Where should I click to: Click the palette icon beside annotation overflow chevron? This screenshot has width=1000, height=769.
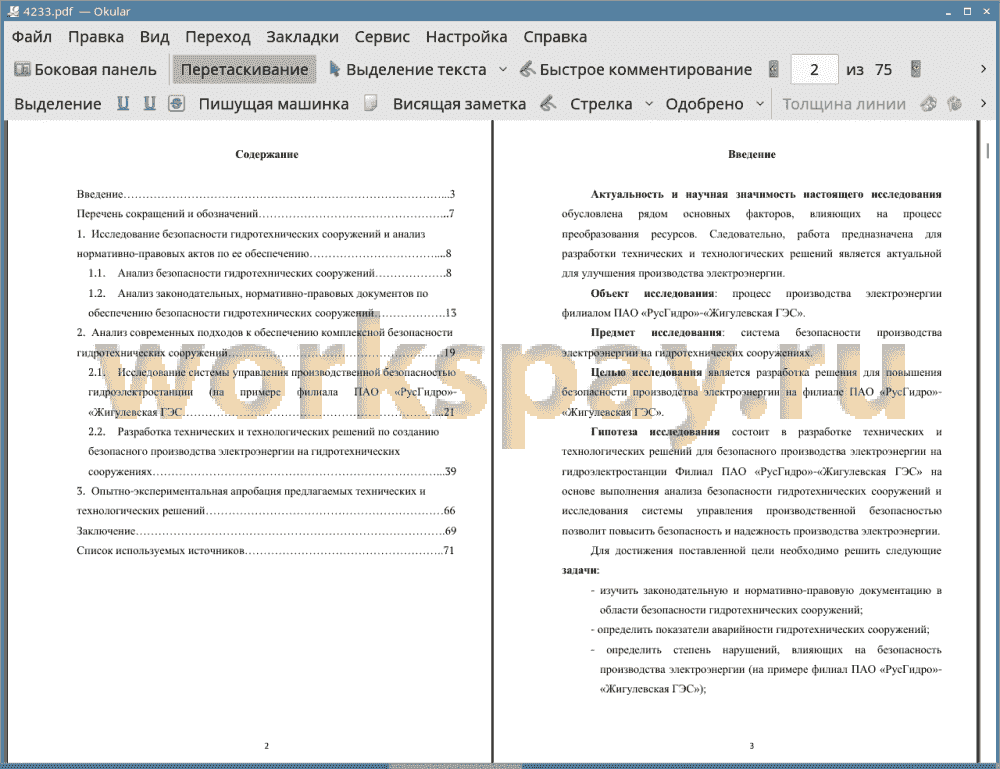point(955,104)
